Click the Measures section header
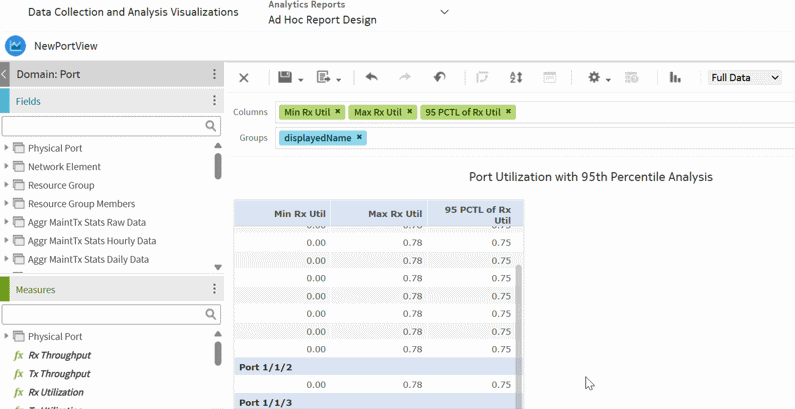The width and height of the screenshot is (795, 409). click(112, 289)
